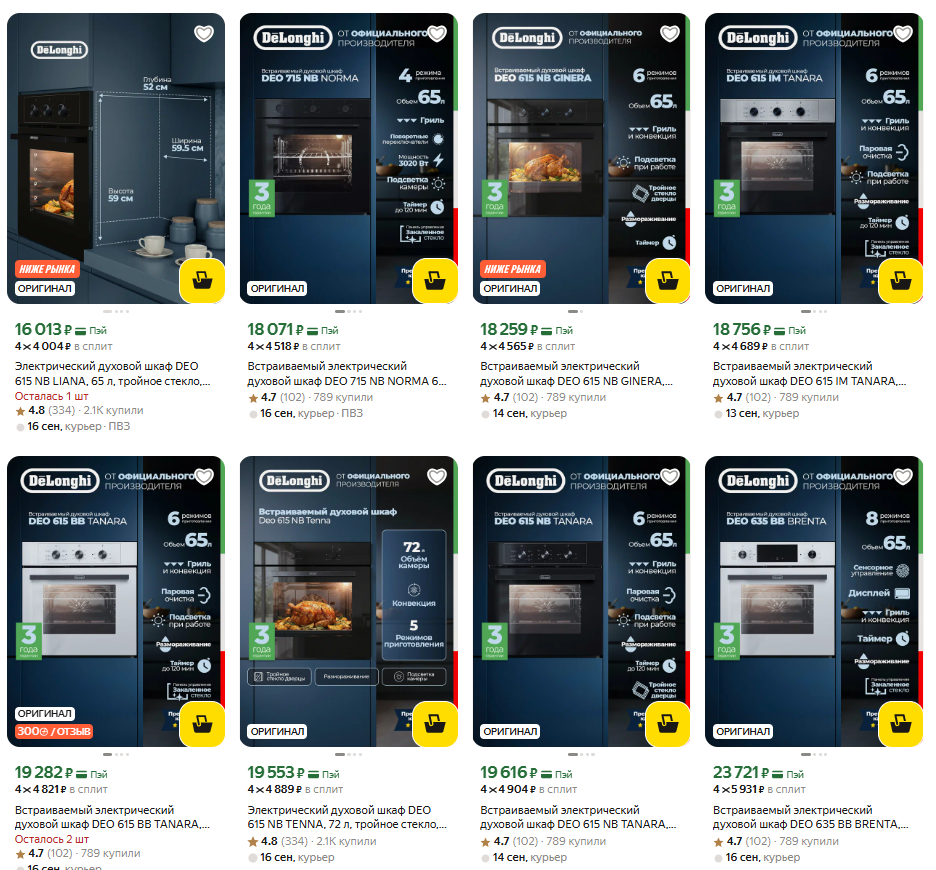Click the 23 721 ₽ price

[x=741, y=773]
